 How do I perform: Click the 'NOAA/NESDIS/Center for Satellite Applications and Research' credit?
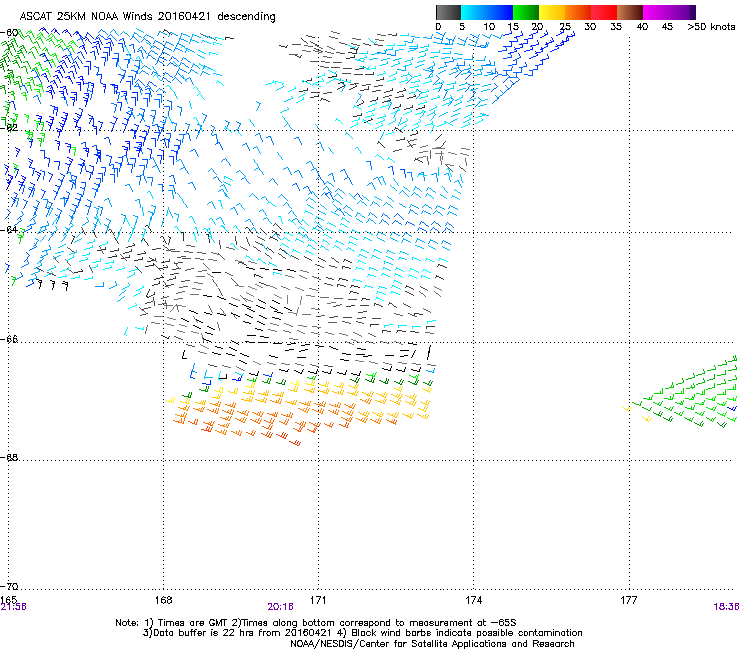coord(432,643)
